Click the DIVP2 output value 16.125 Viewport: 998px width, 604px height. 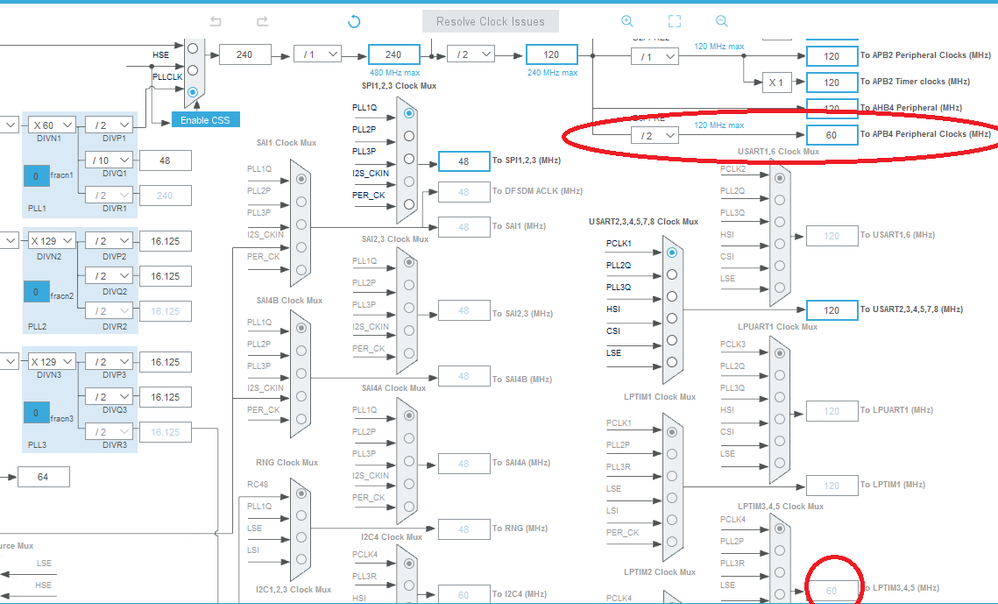coord(165,241)
